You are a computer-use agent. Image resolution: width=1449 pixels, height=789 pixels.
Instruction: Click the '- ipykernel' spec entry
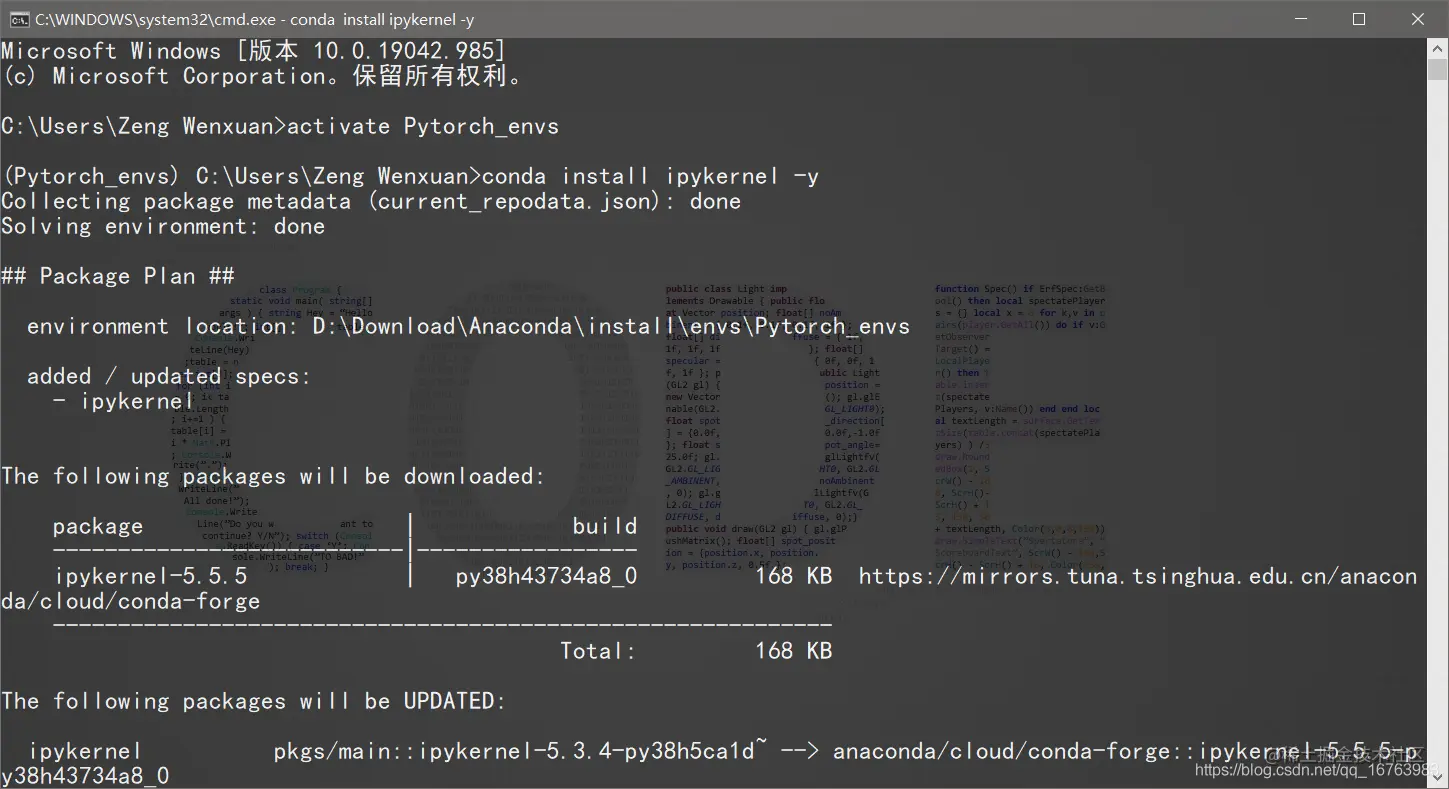click(123, 401)
